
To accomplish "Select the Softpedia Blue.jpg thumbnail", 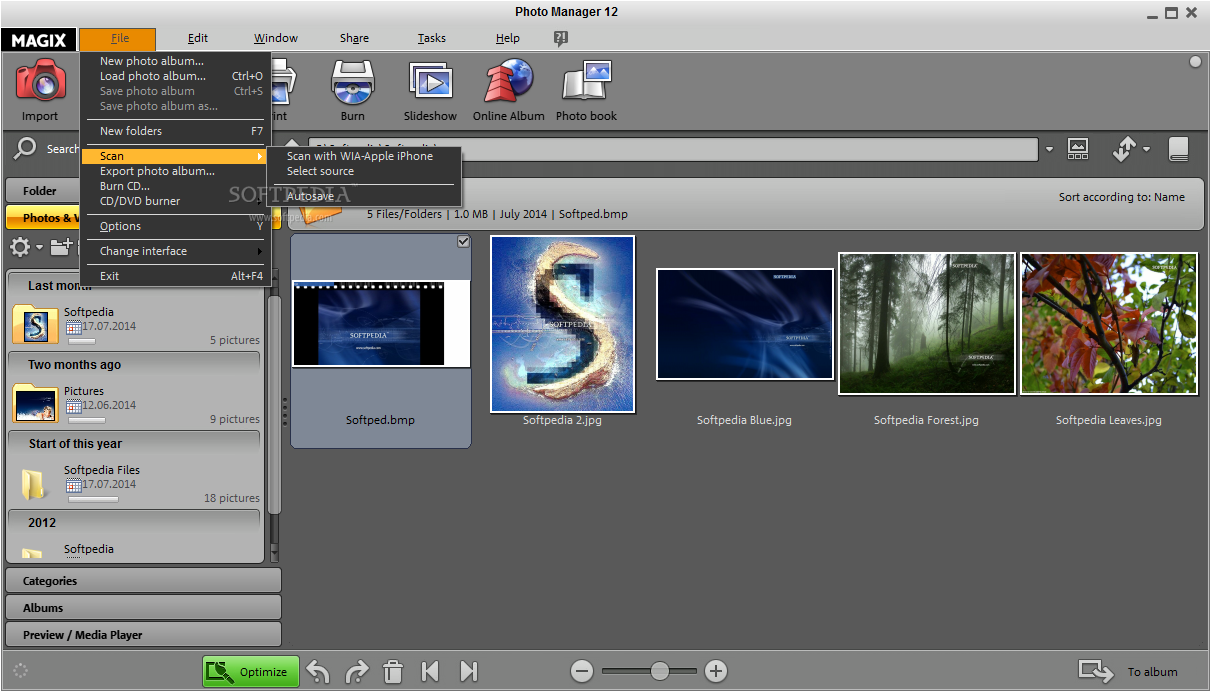I will click(x=744, y=324).
